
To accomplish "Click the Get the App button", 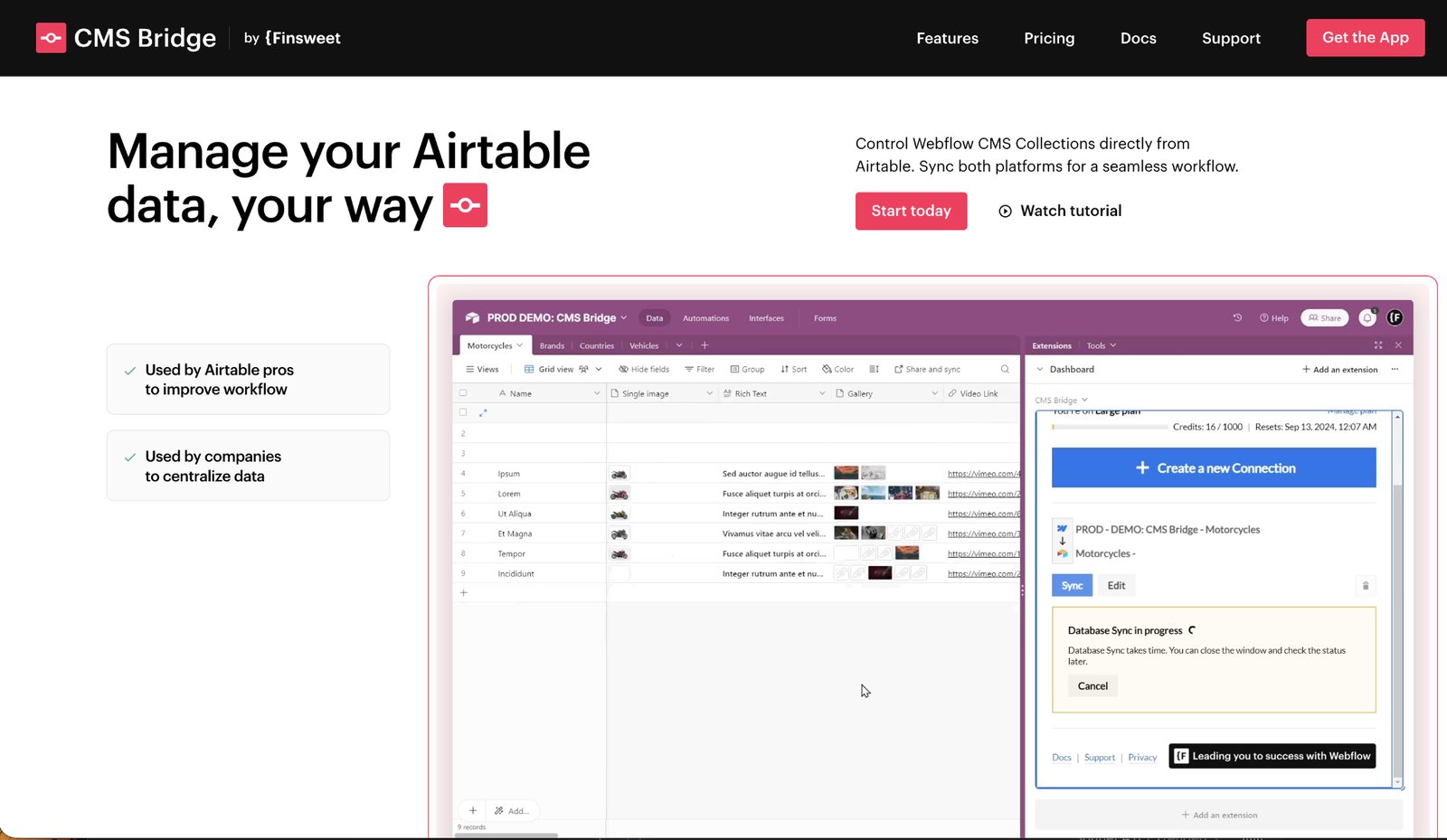I will tap(1365, 37).
